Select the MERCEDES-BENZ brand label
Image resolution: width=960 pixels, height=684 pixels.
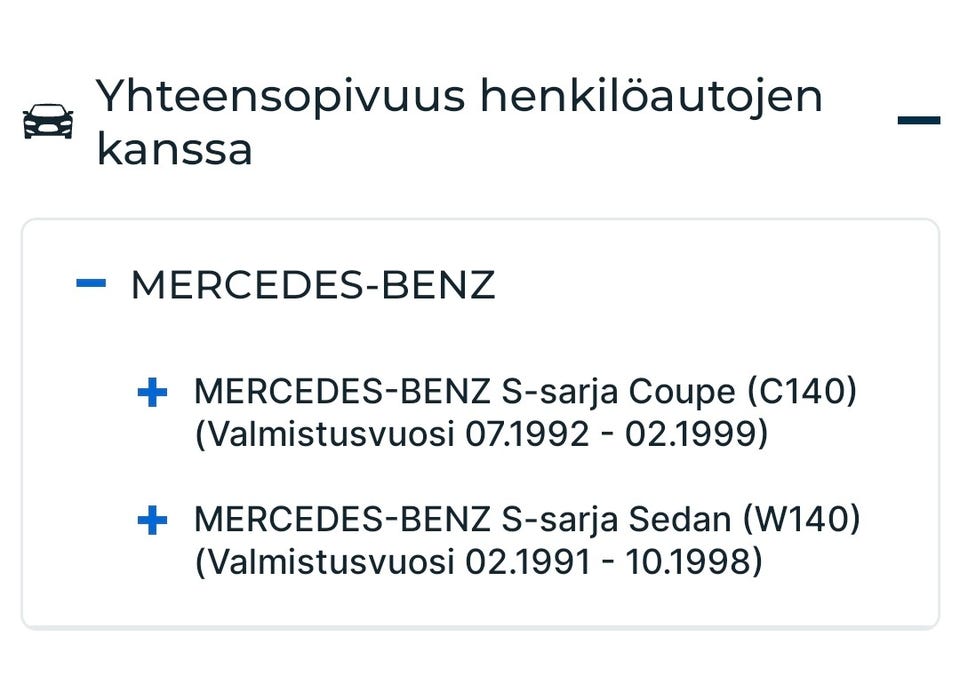click(313, 286)
